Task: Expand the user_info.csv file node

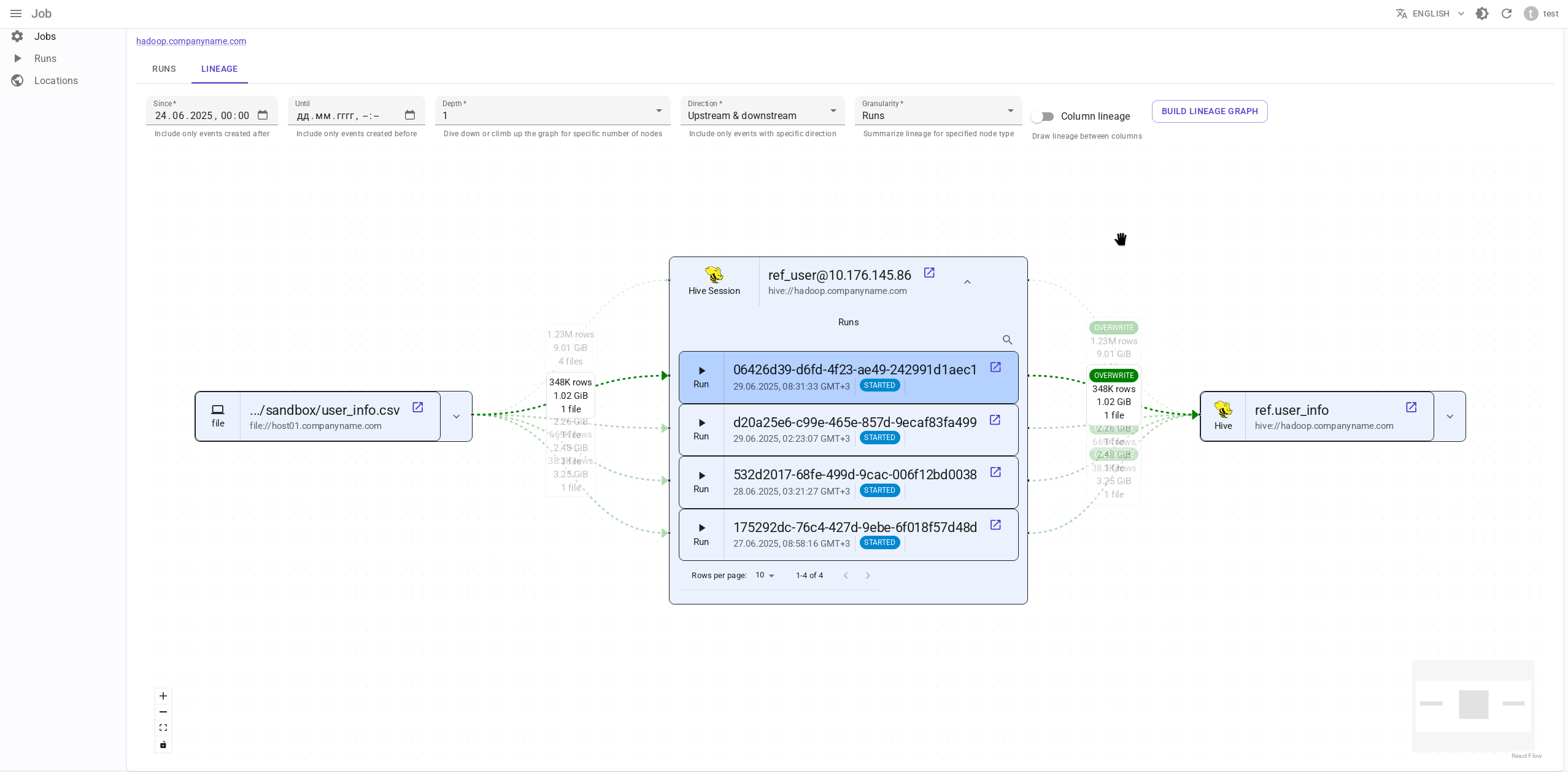Action: 456,417
